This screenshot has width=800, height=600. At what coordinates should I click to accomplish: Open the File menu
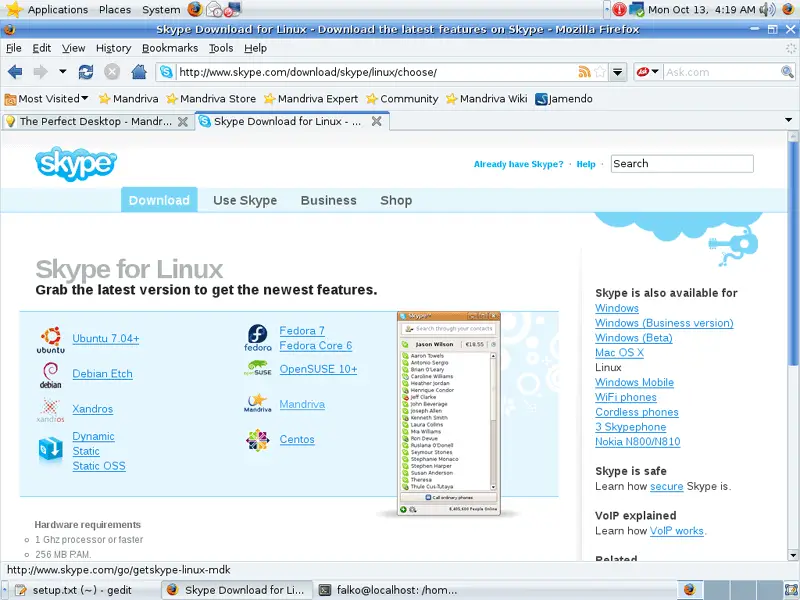(14, 48)
